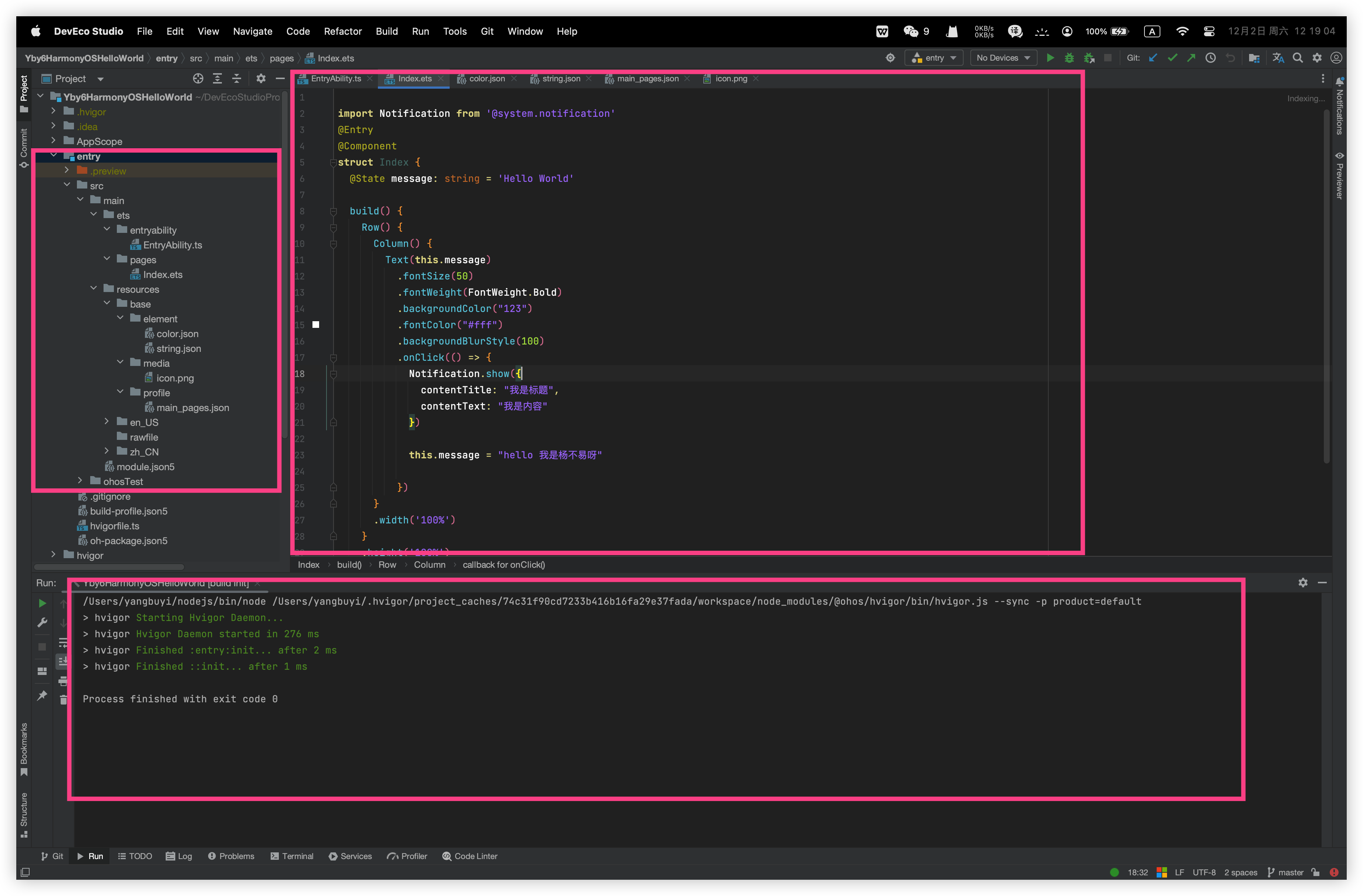
Task: Open the Refactor menu
Action: pyautogui.click(x=342, y=31)
